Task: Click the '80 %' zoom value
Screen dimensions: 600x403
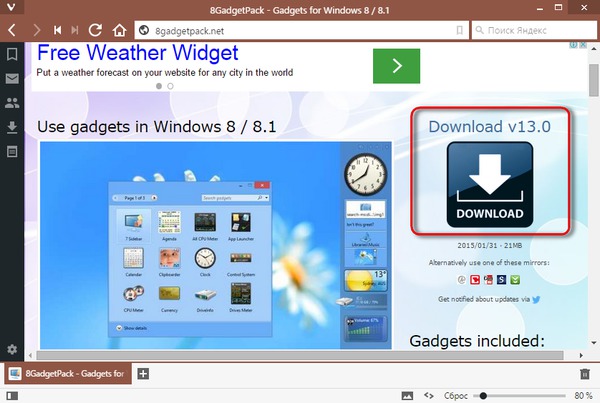Action: 584,396
